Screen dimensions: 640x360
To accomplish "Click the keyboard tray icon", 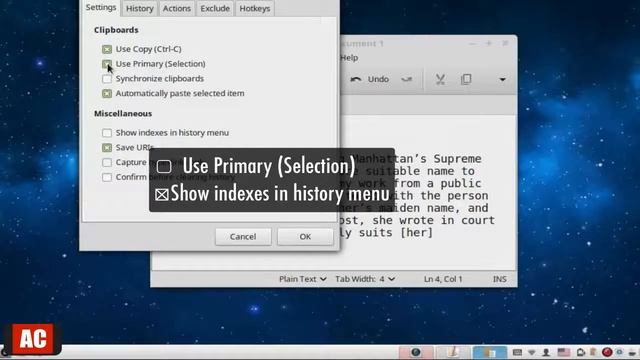I will point(517,352).
